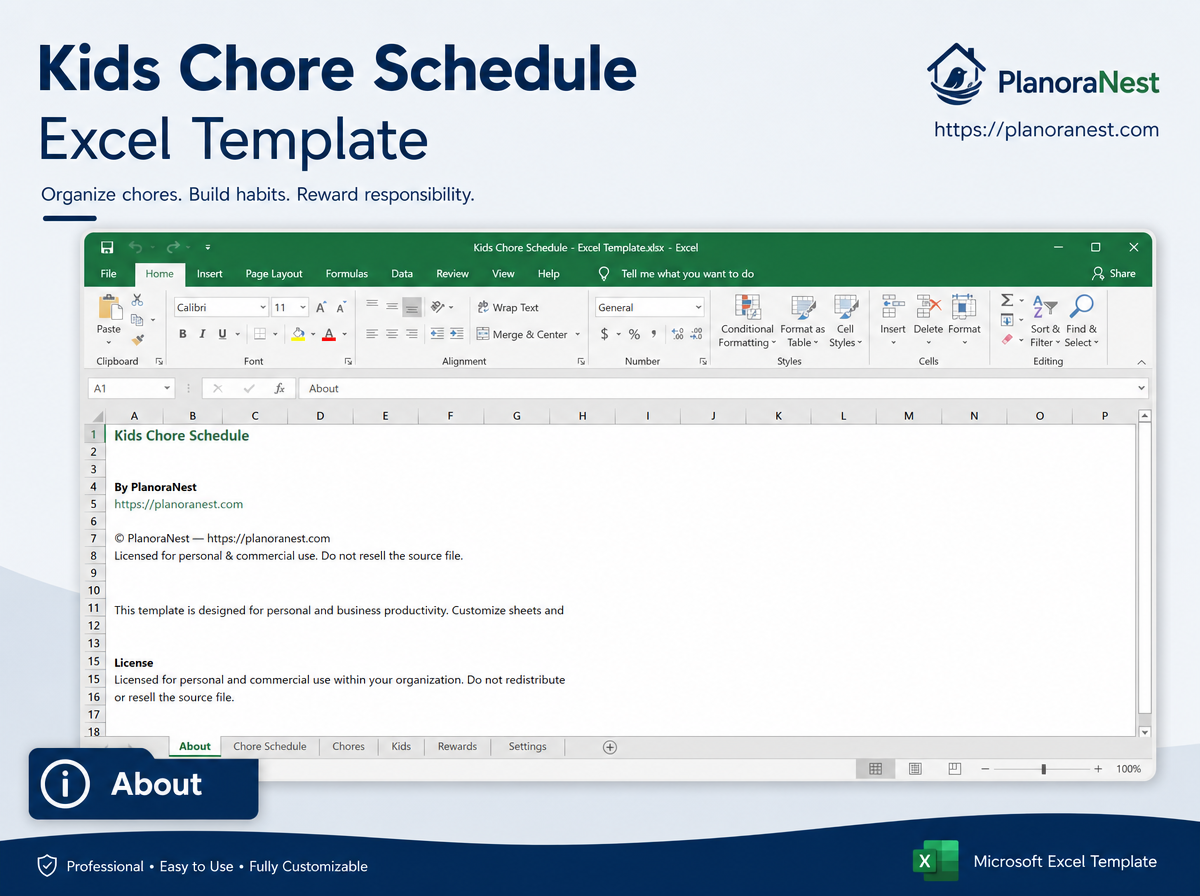Align text right in the Alignment group

point(412,334)
